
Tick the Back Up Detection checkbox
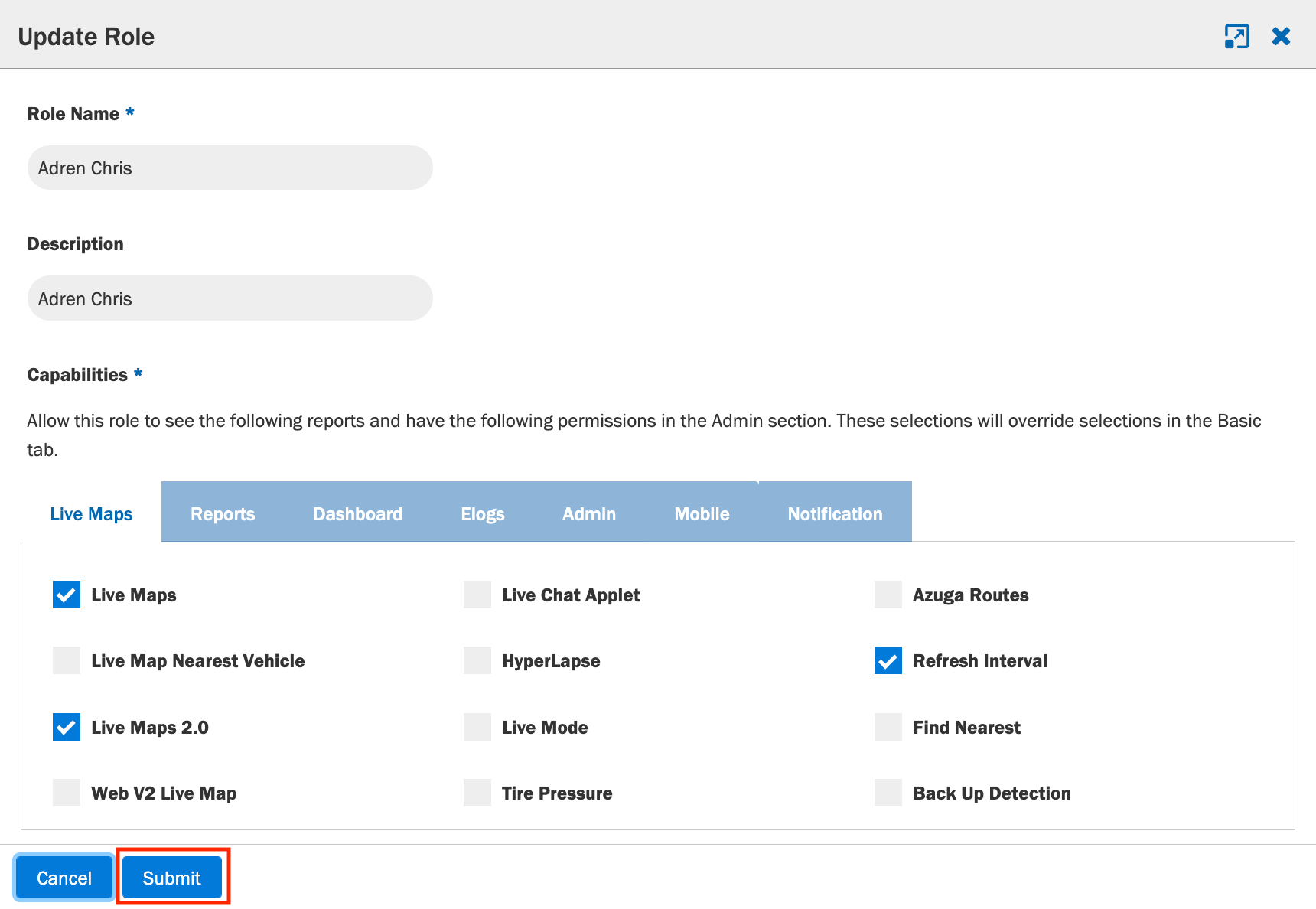coord(888,793)
